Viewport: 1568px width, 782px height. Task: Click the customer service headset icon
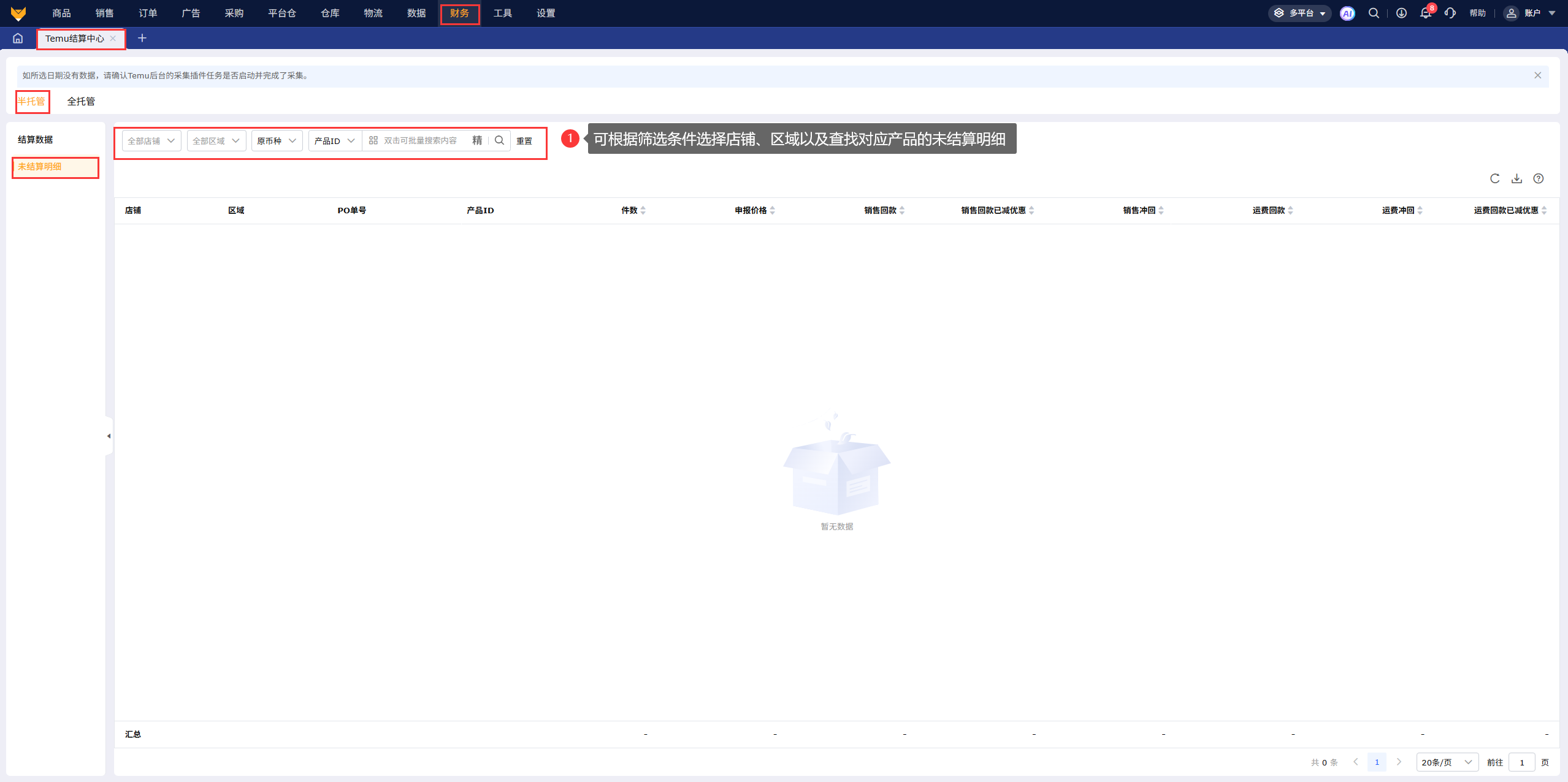[x=1450, y=13]
